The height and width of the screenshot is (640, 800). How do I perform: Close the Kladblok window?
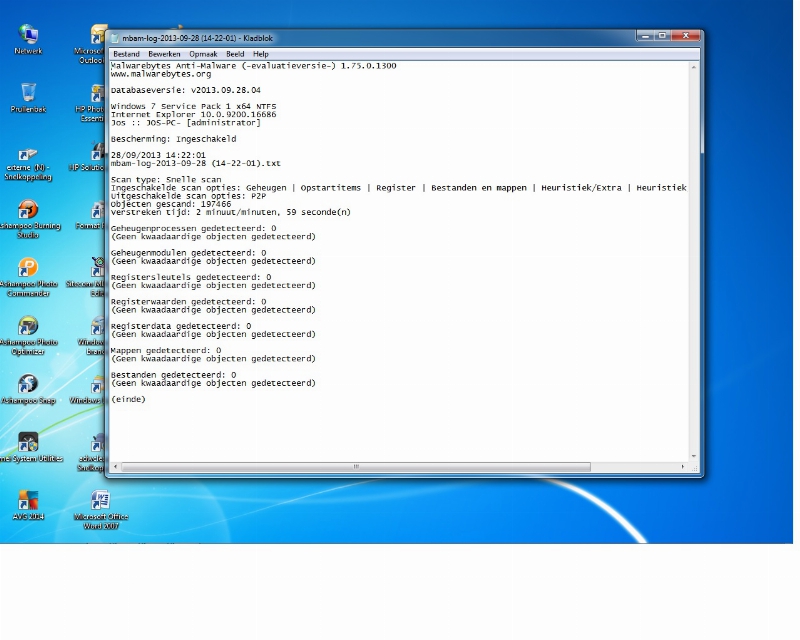click(686, 36)
